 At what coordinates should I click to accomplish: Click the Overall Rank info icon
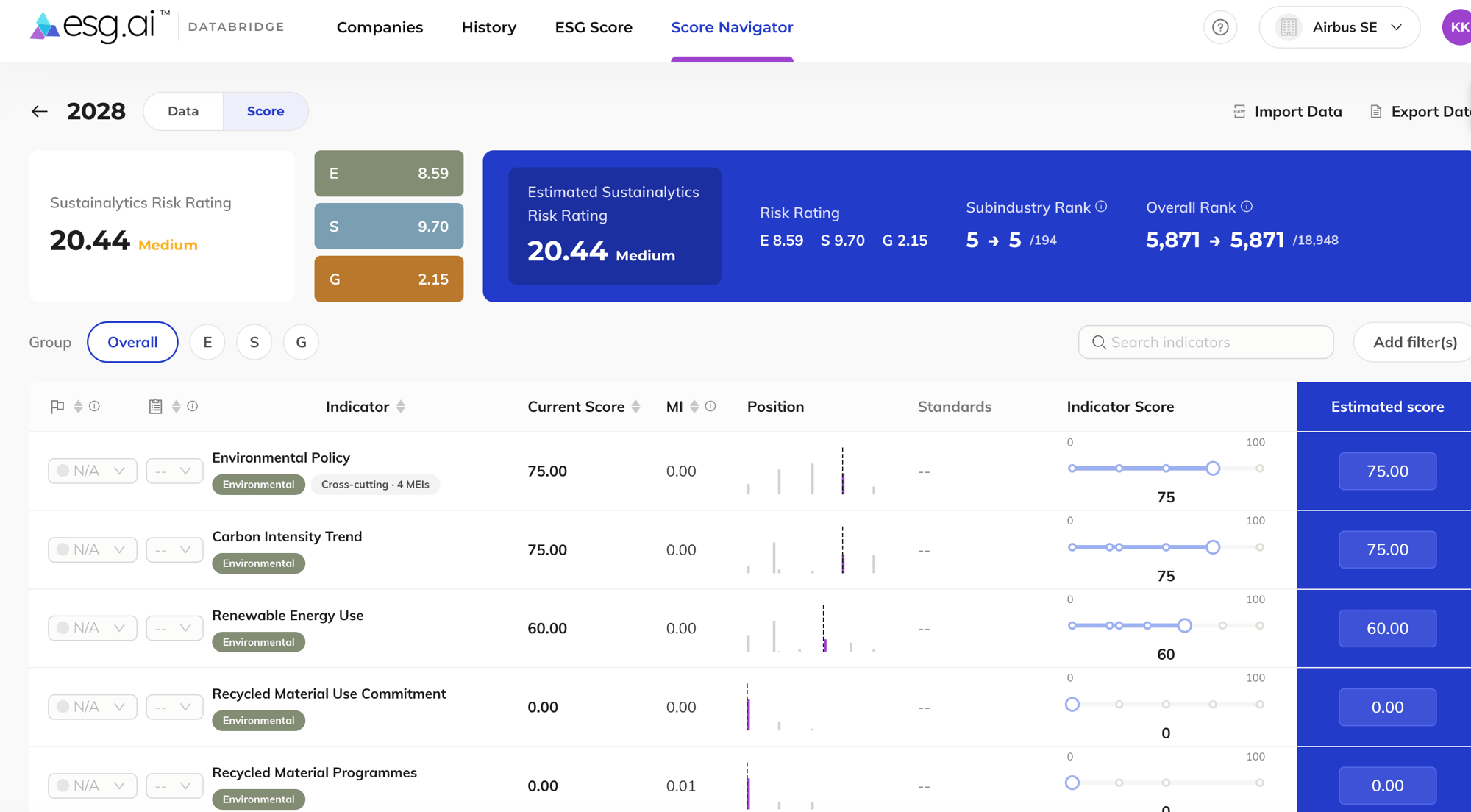[1247, 207]
